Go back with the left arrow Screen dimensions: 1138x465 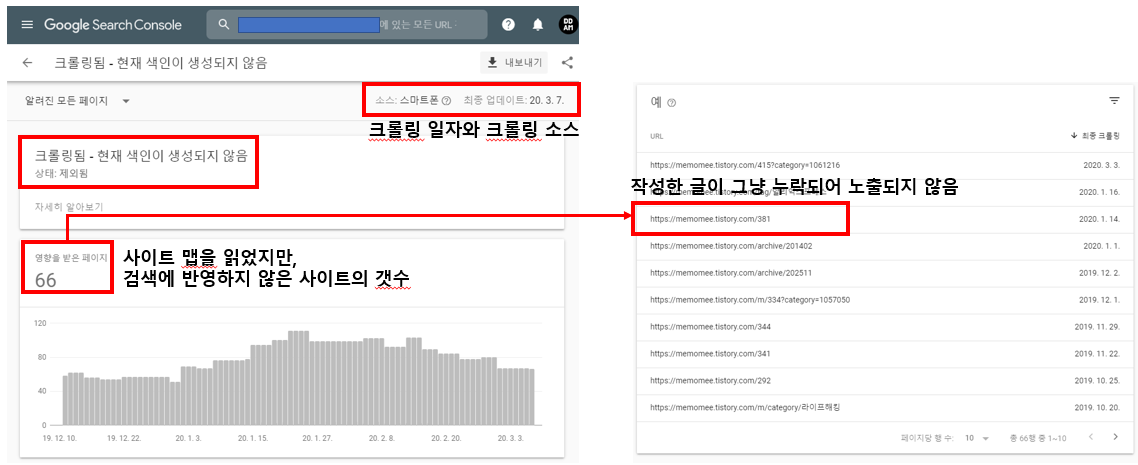pos(28,62)
